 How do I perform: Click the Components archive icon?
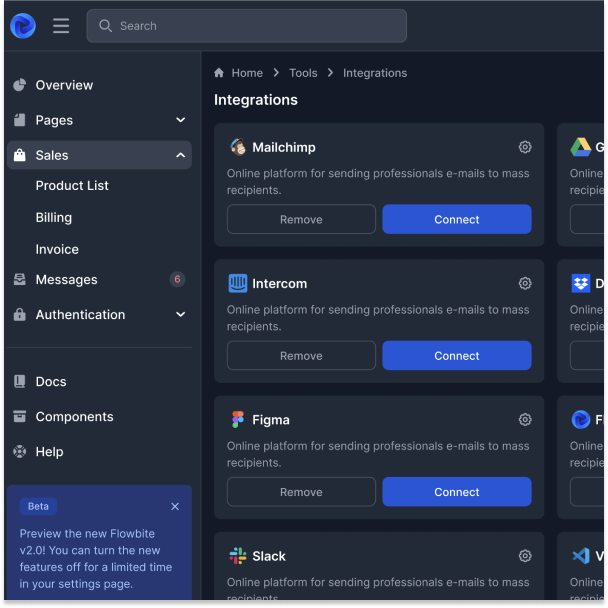(x=19, y=416)
